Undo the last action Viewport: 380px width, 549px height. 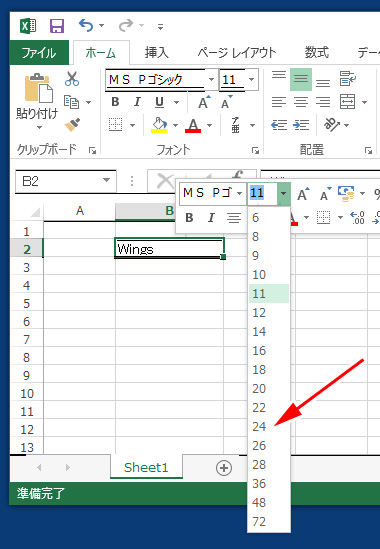(86, 25)
